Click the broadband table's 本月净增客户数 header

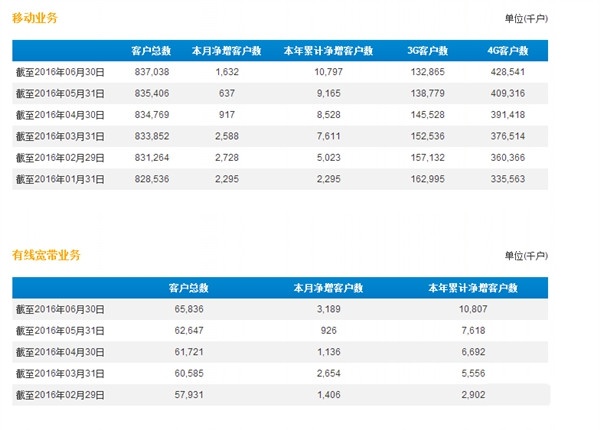tap(328, 288)
